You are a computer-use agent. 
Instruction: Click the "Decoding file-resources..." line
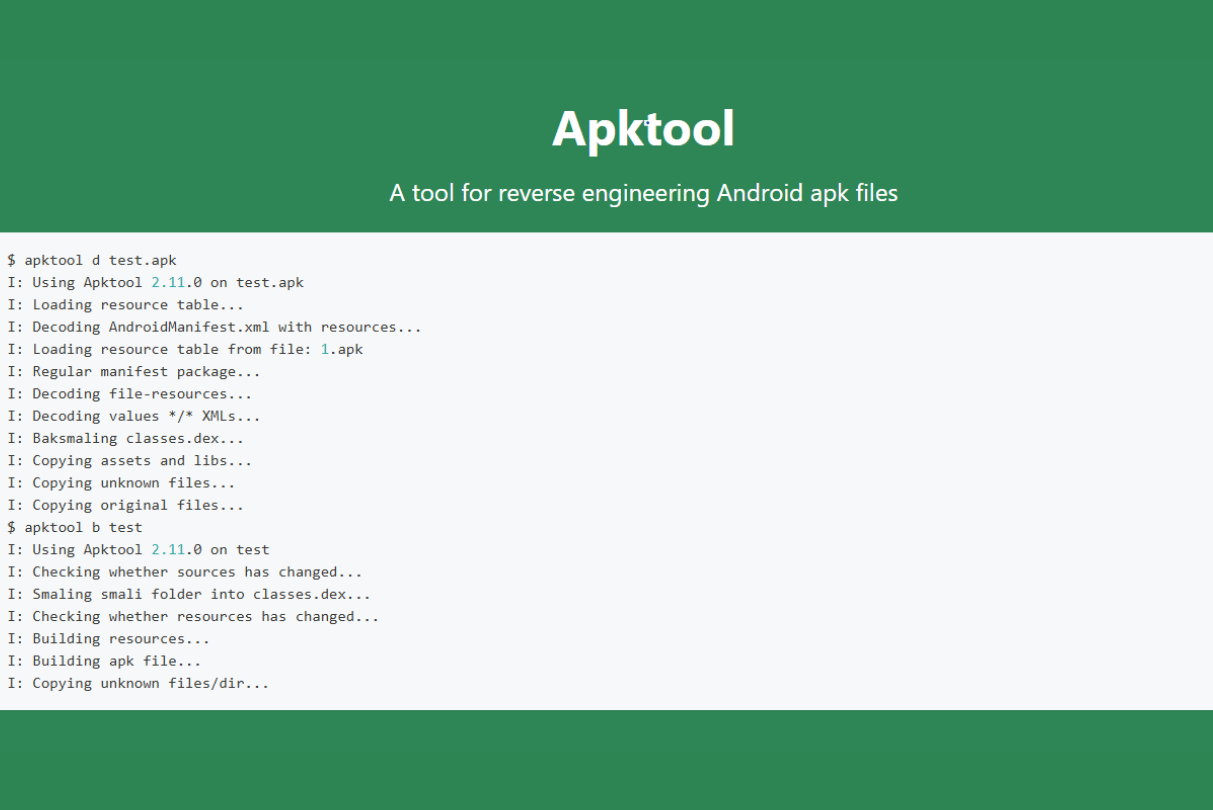pyautogui.click(x=130, y=393)
